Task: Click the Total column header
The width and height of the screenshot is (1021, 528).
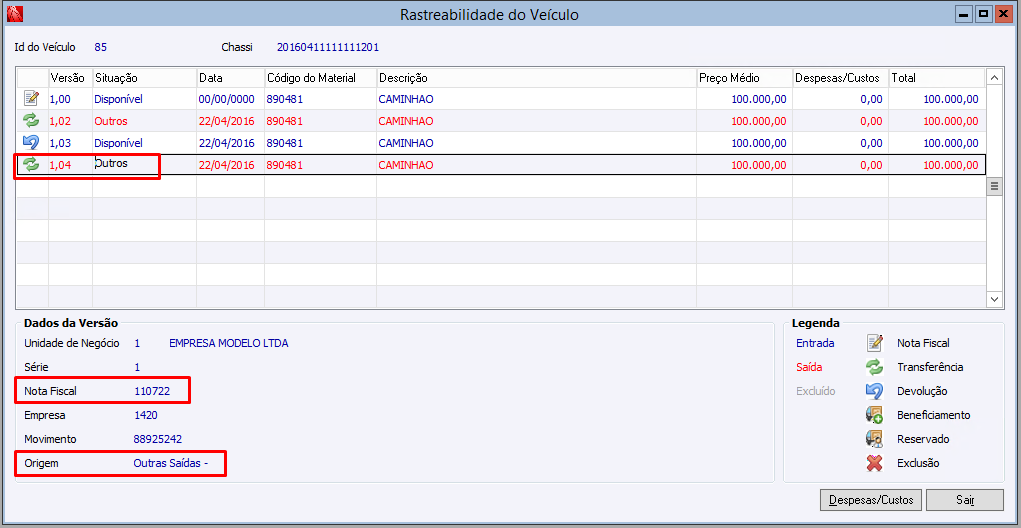Action: 936,77
